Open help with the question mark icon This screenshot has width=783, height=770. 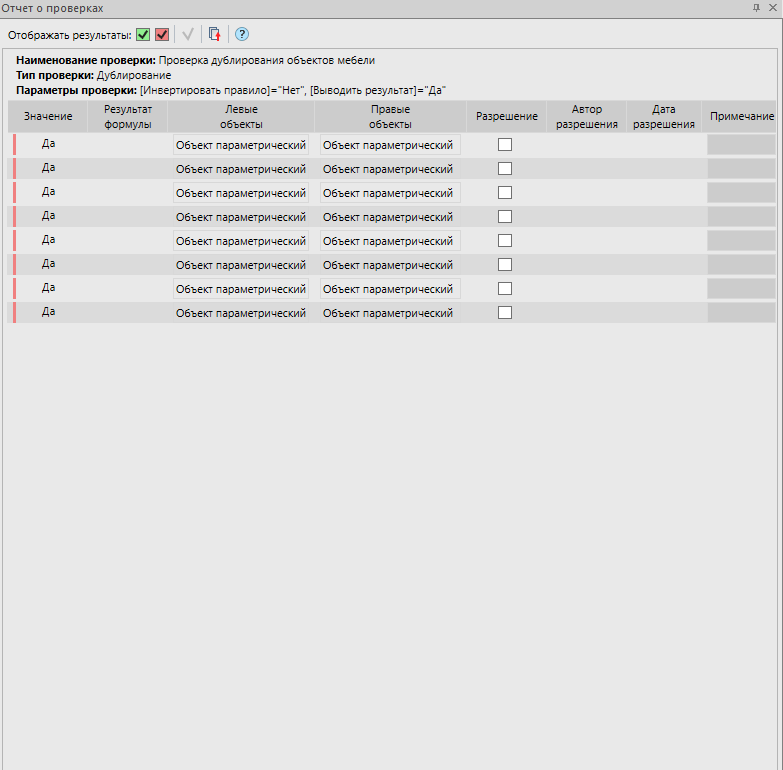(x=241, y=34)
